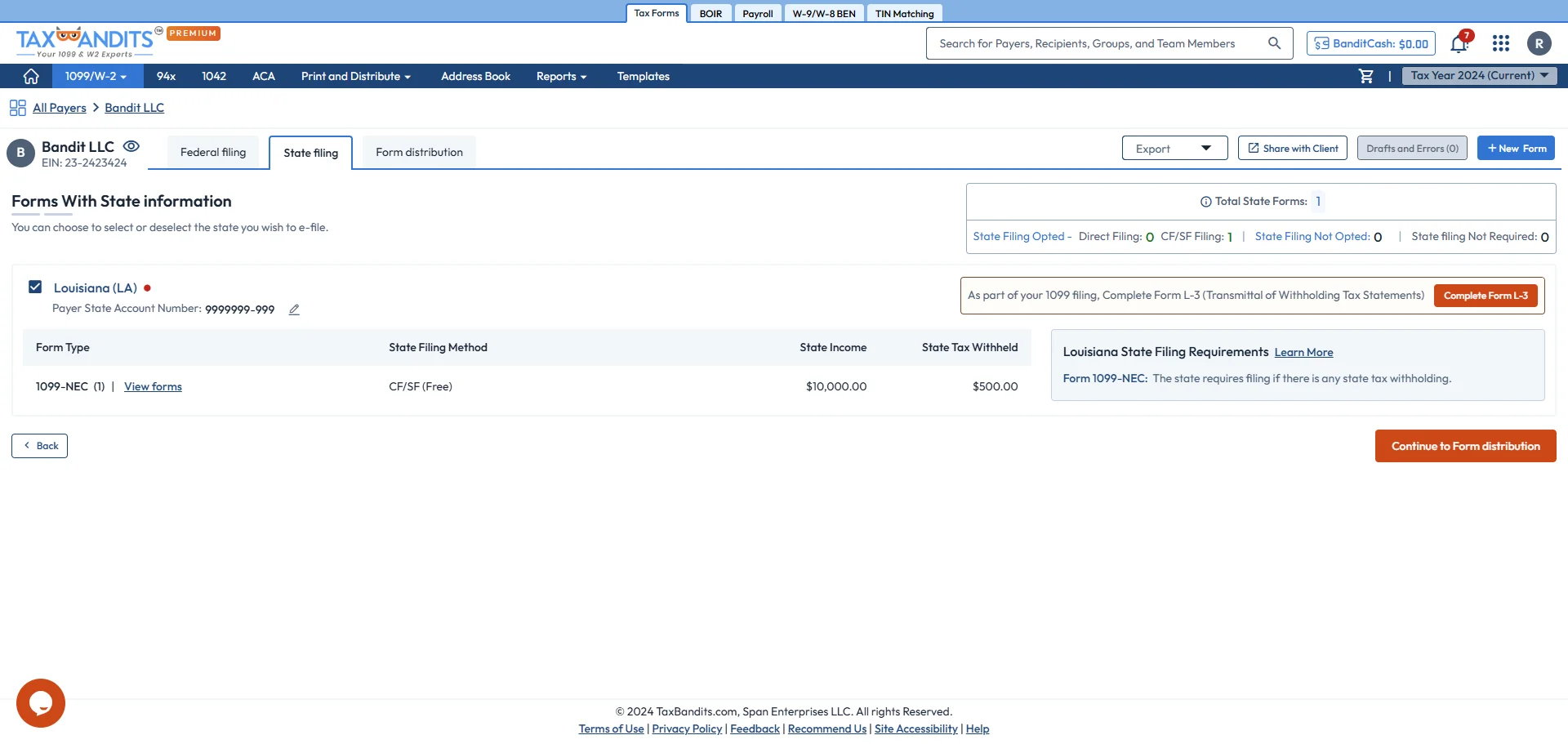This screenshot has width=1568, height=744.
Task: Open Louisiana requirements Learn More link
Action: 1303,353
